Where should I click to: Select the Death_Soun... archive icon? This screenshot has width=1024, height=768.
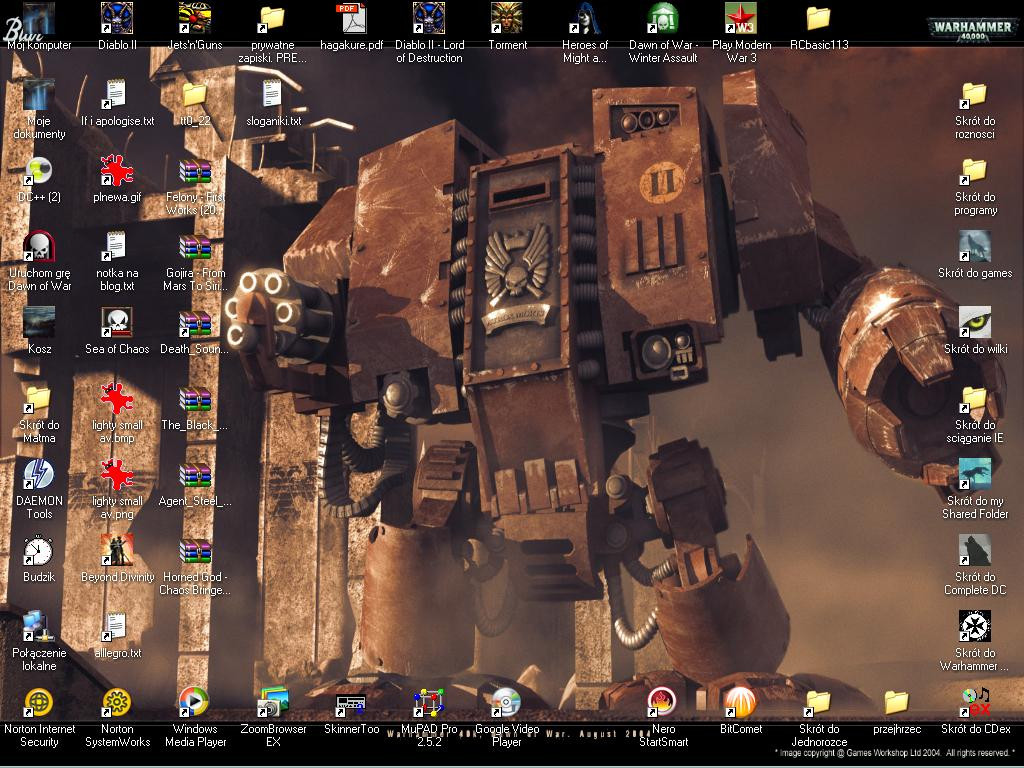pos(195,323)
